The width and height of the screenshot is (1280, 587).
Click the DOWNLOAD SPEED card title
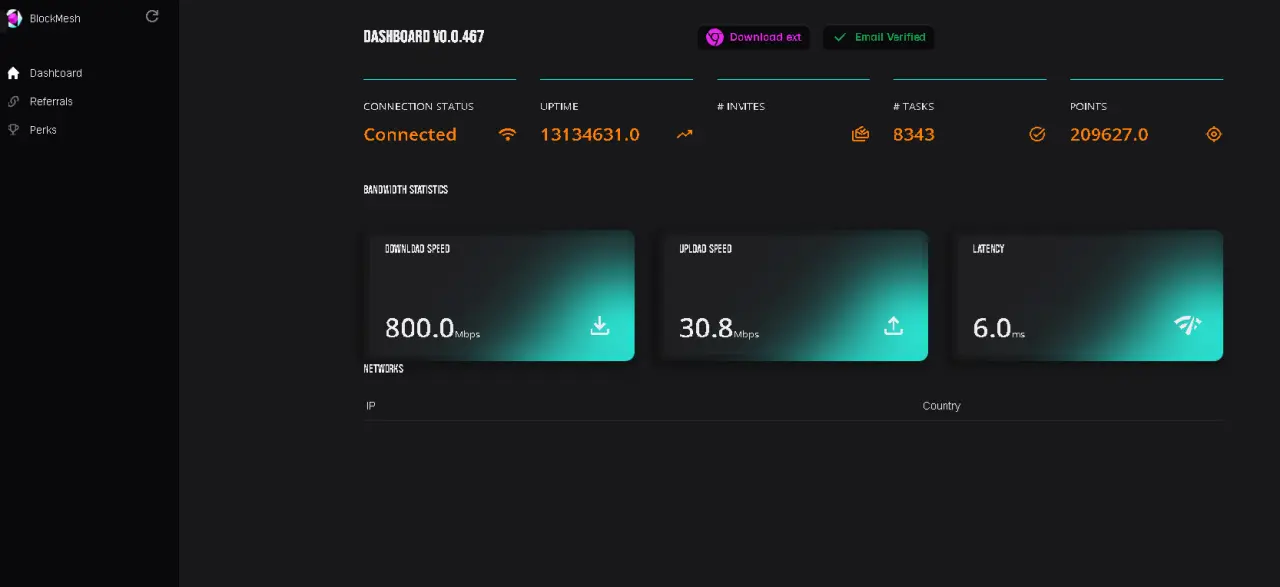(x=417, y=249)
